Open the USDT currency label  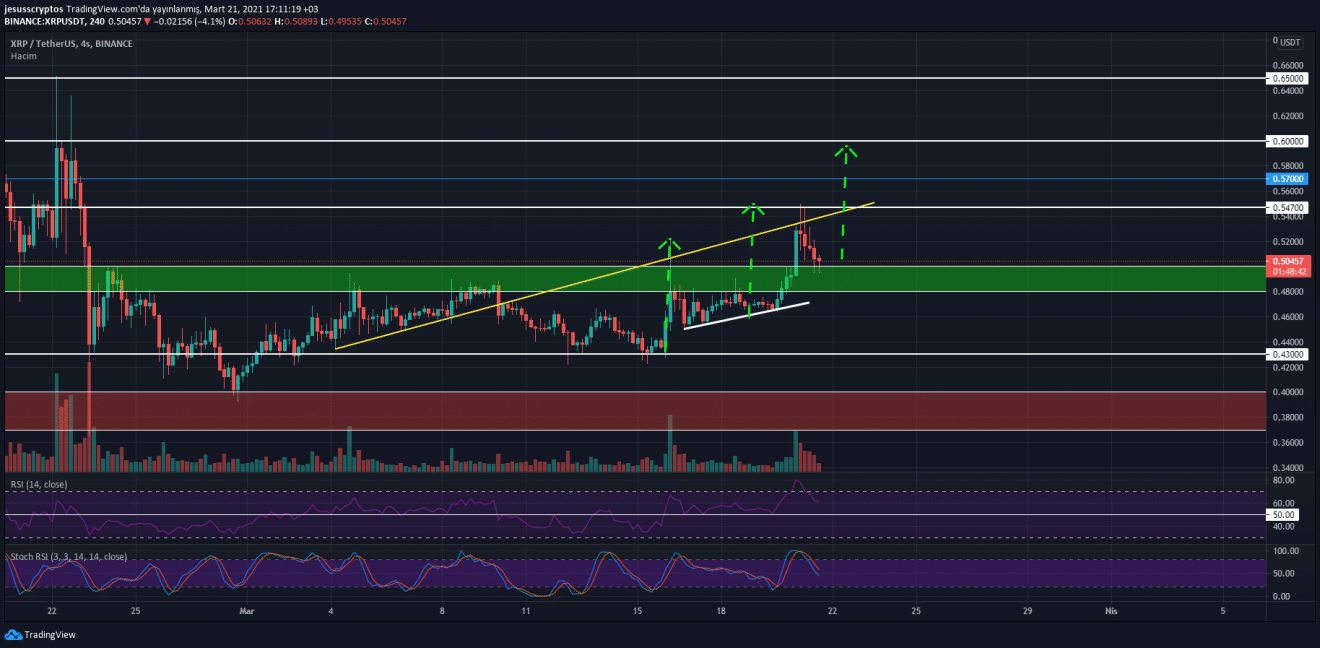tap(1291, 42)
